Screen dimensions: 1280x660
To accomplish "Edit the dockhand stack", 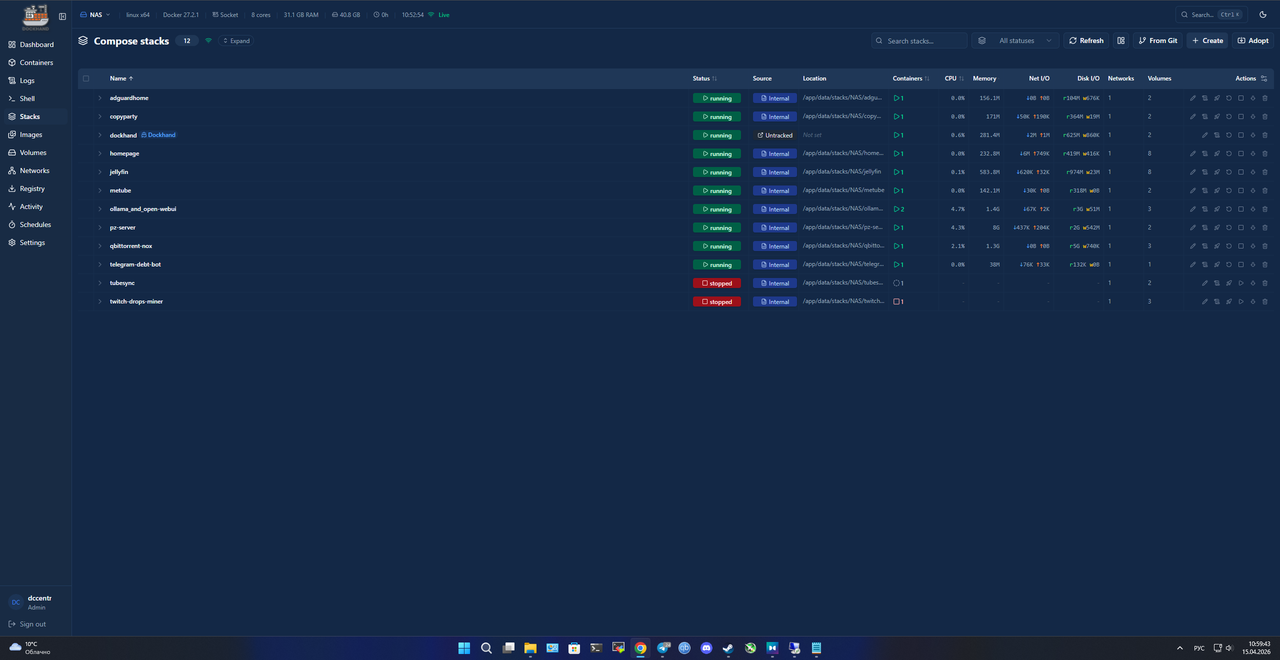I will (x=1205, y=135).
